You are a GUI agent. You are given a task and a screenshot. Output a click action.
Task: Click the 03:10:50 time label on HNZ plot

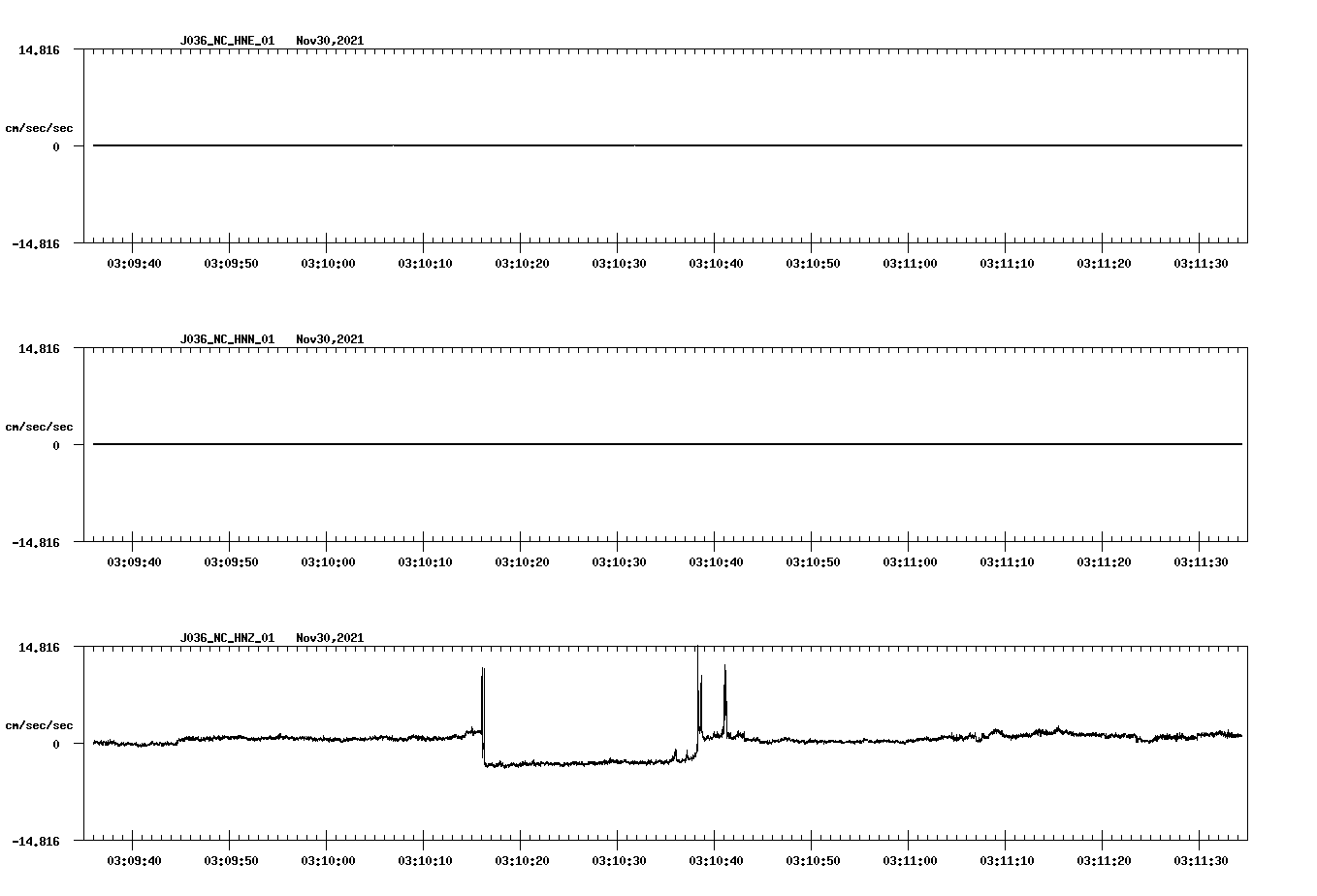[813, 861]
